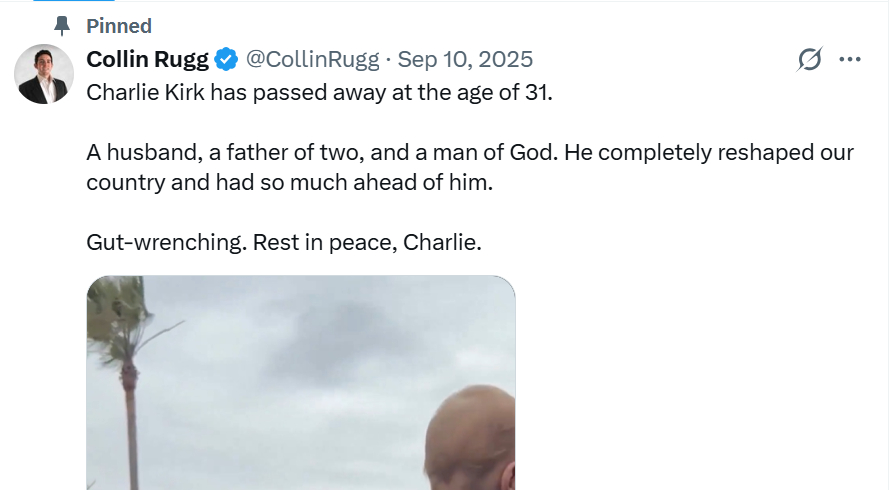Click 'Charlie Kirk has passed away' line
Viewport: 889px width, 490px height.
click(x=319, y=92)
